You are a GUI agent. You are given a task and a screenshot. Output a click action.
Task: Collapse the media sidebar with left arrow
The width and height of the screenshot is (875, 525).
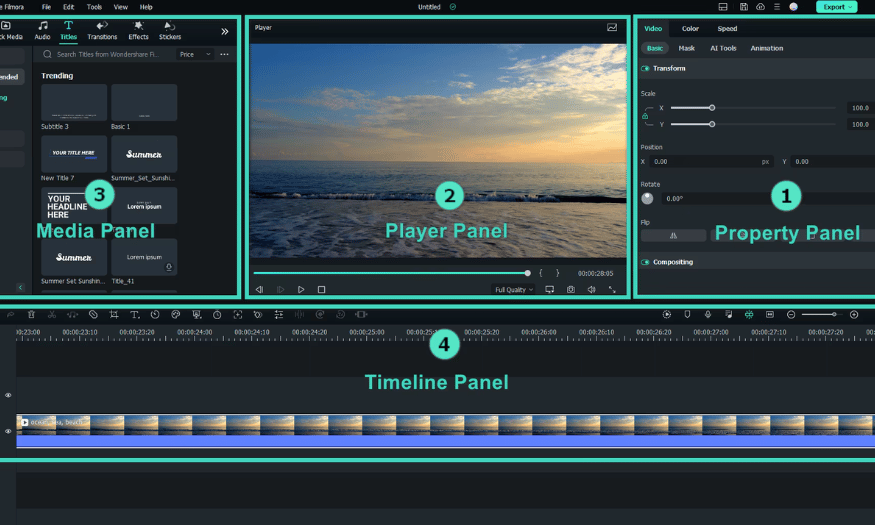click(x=20, y=287)
